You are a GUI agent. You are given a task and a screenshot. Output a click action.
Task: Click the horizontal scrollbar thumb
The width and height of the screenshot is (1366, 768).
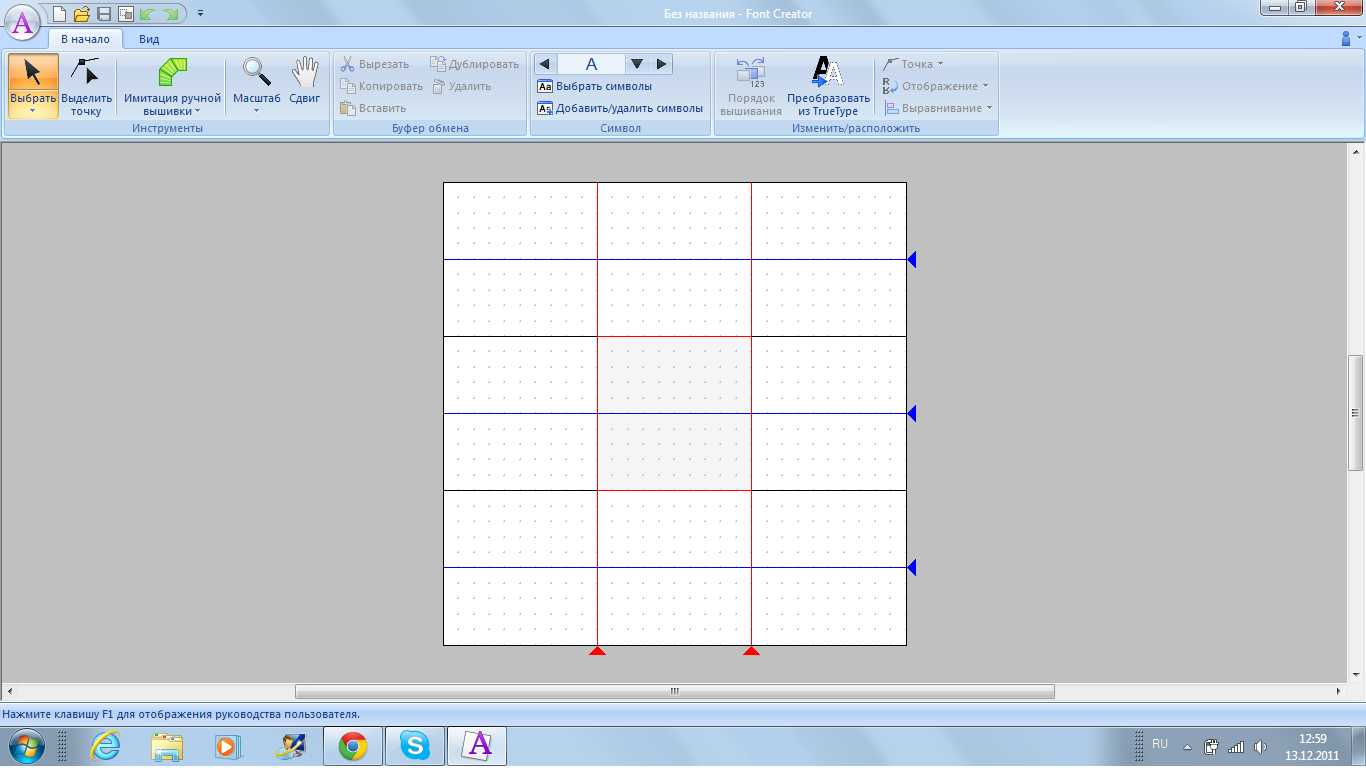point(674,691)
